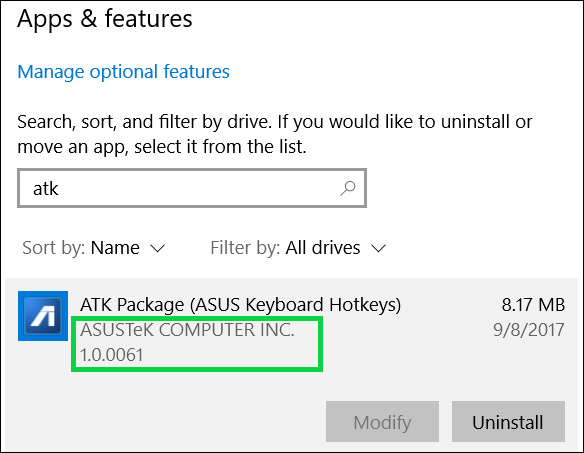The image size is (584, 453).
Task: Click the greyed-out Modify button
Action: point(382,422)
